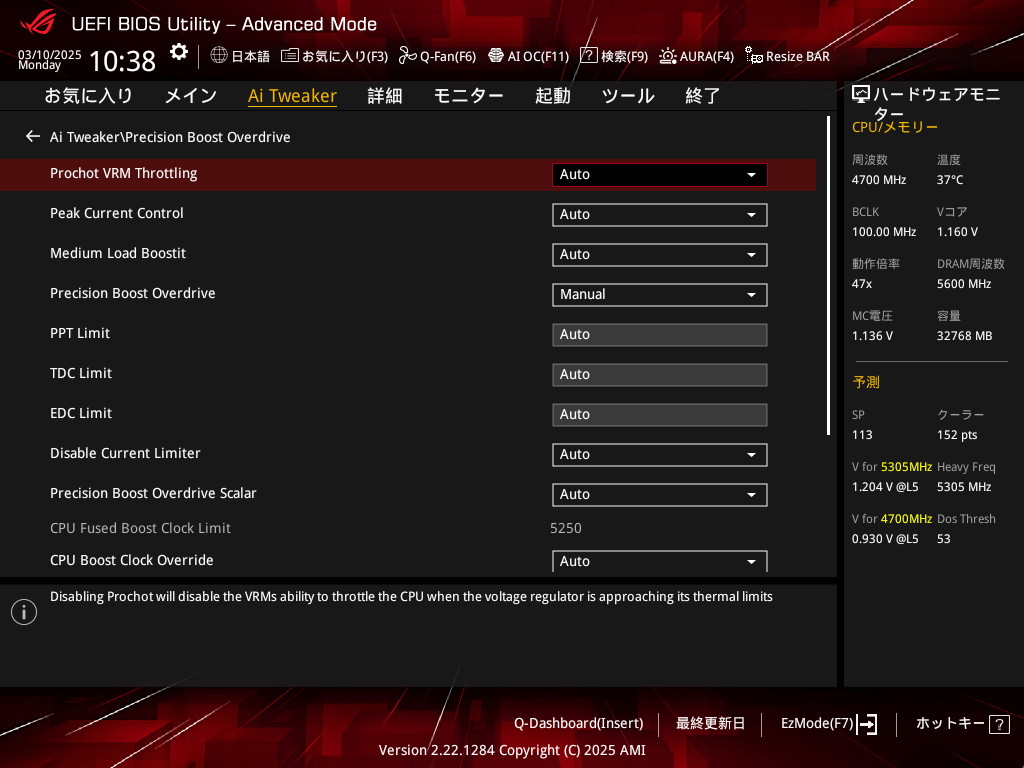Image resolution: width=1024 pixels, height=768 pixels.
Task: Click AI OC(F11) label
Action: point(539,56)
